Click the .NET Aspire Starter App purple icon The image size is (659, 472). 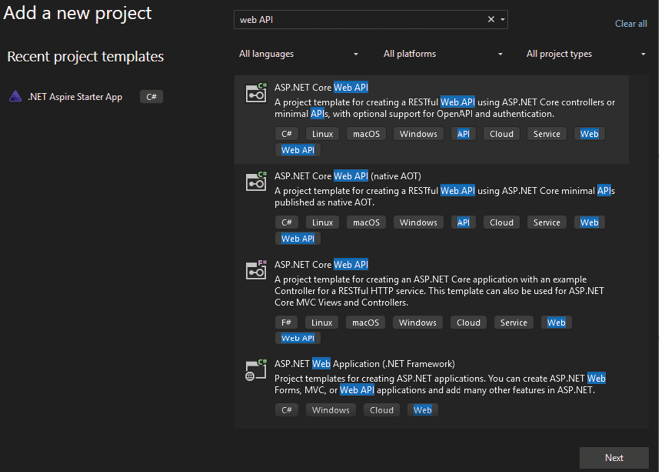pos(16,97)
